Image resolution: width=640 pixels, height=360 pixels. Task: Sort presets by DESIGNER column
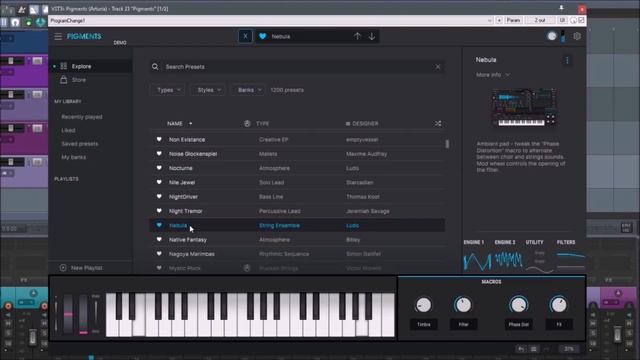tap(362, 124)
